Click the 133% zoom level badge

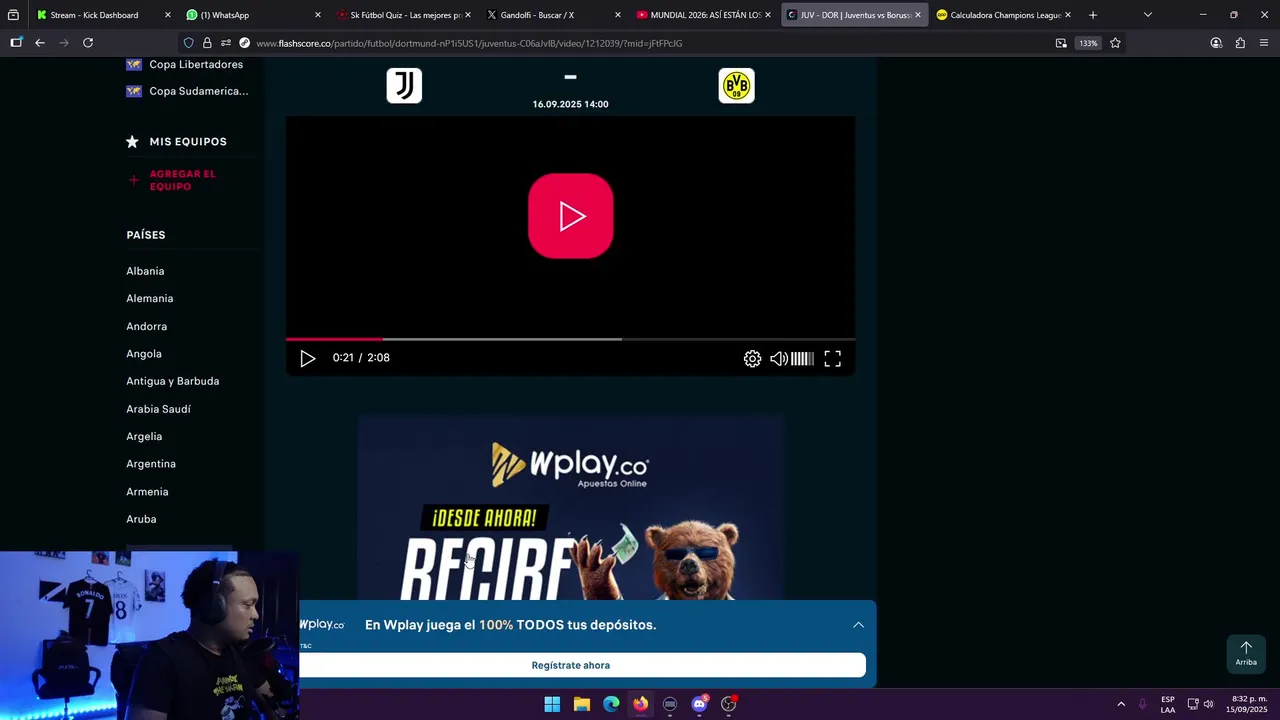click(1088, 43)
